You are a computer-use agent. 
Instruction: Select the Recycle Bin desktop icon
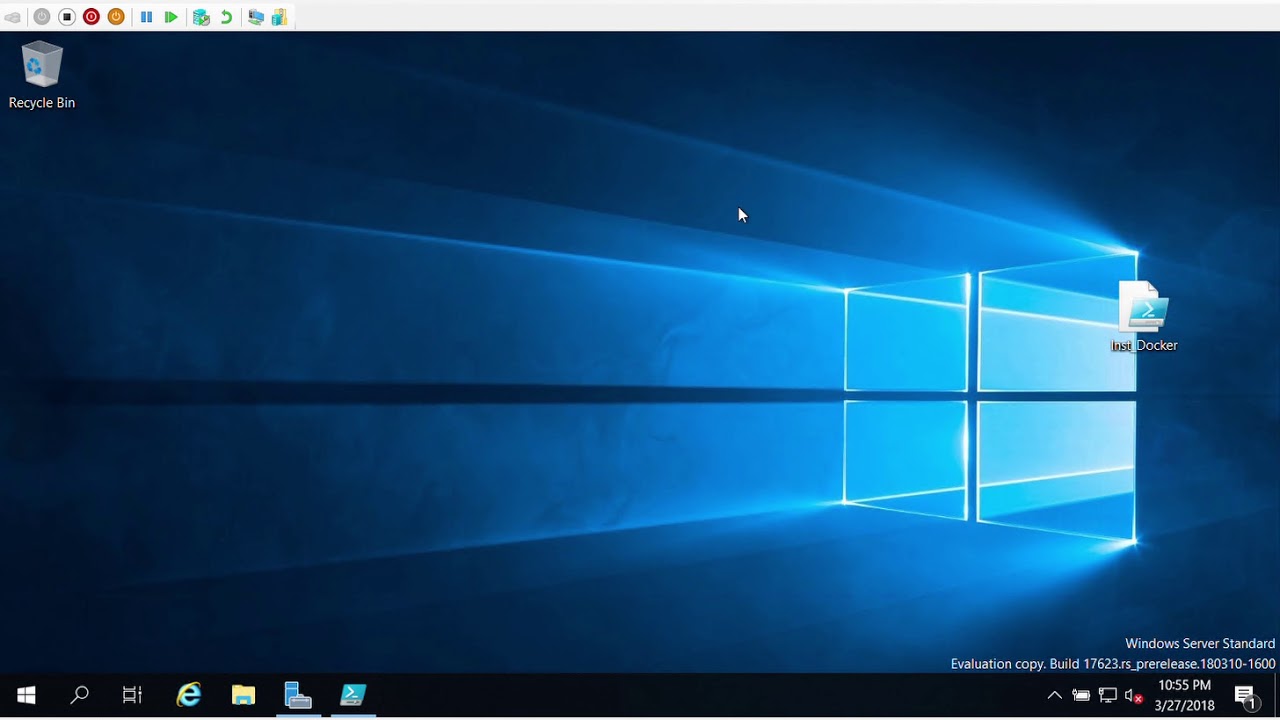pyautogui.click(x=42, y=75)
